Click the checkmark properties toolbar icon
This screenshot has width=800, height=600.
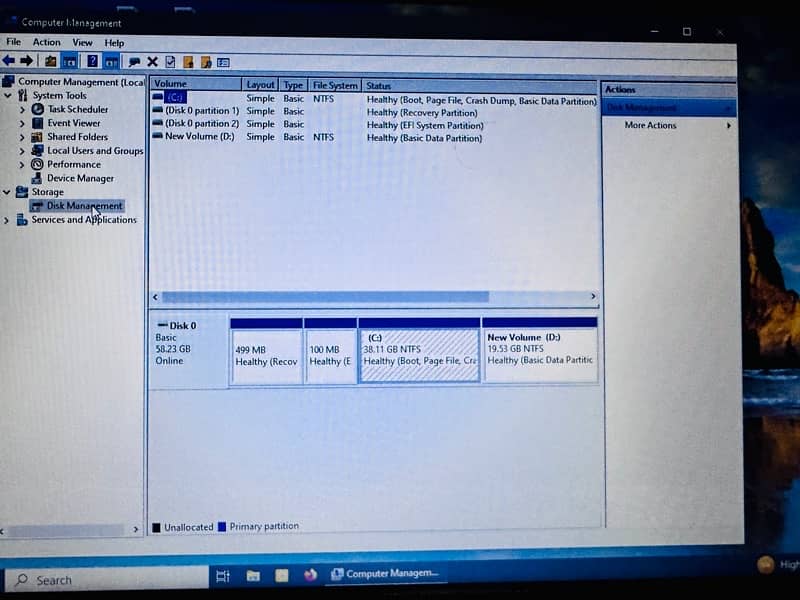coord(170,61)
